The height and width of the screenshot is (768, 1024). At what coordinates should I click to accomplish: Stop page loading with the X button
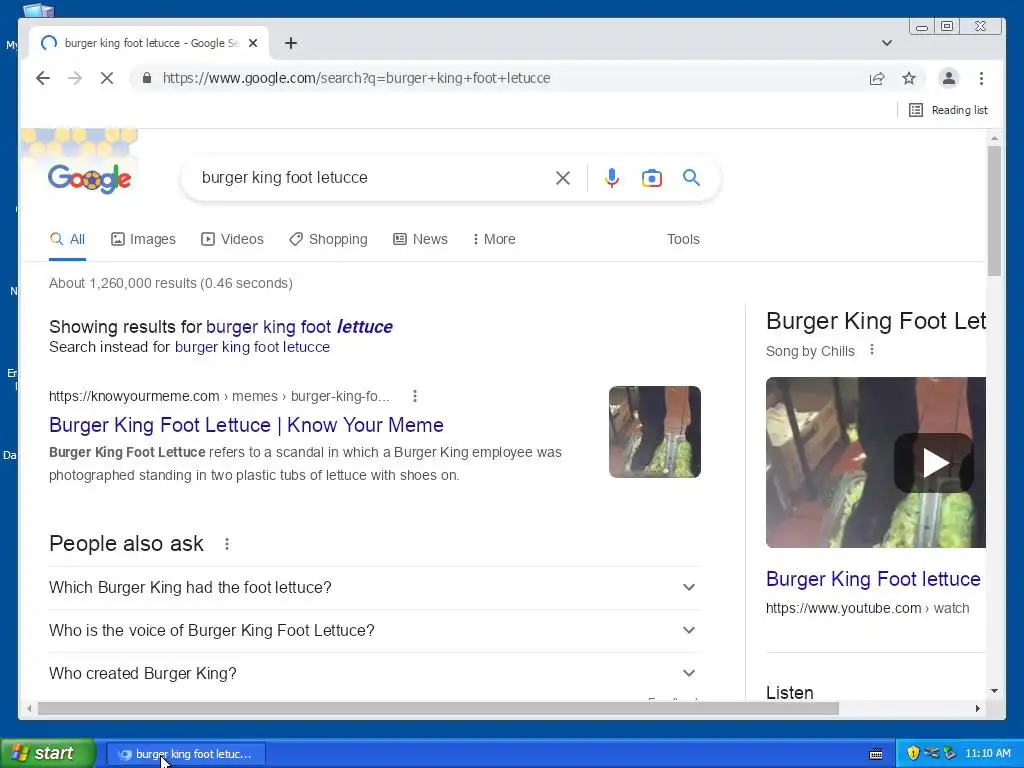click(x=107, y=78)
